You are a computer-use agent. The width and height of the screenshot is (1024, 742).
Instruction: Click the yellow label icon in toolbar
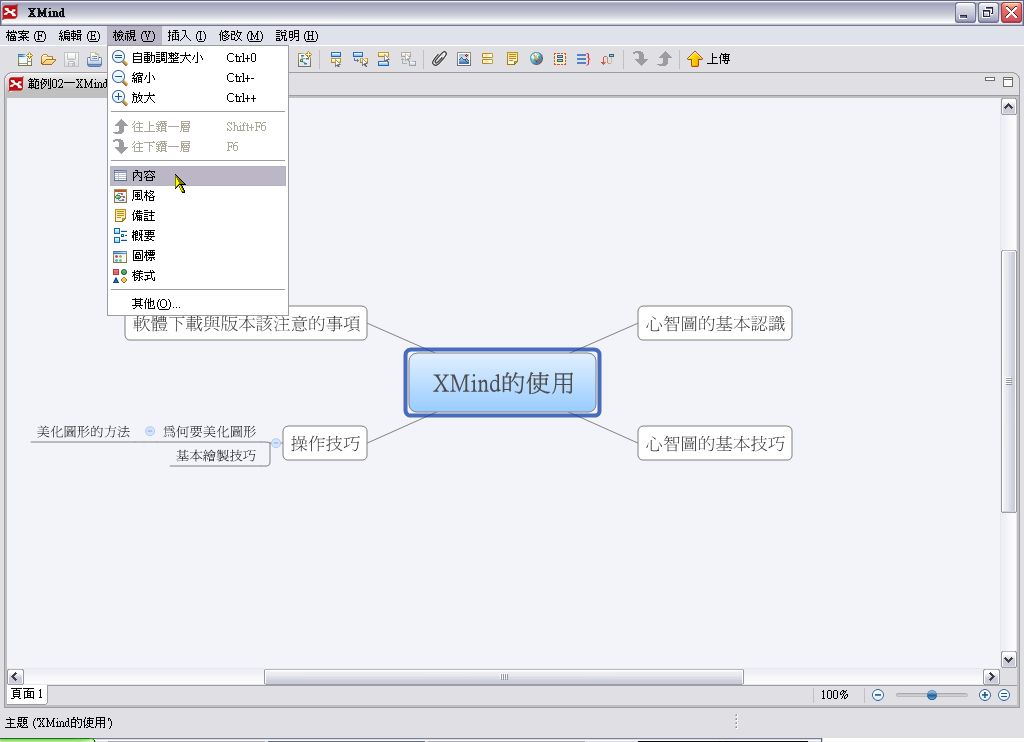[487, 59]
